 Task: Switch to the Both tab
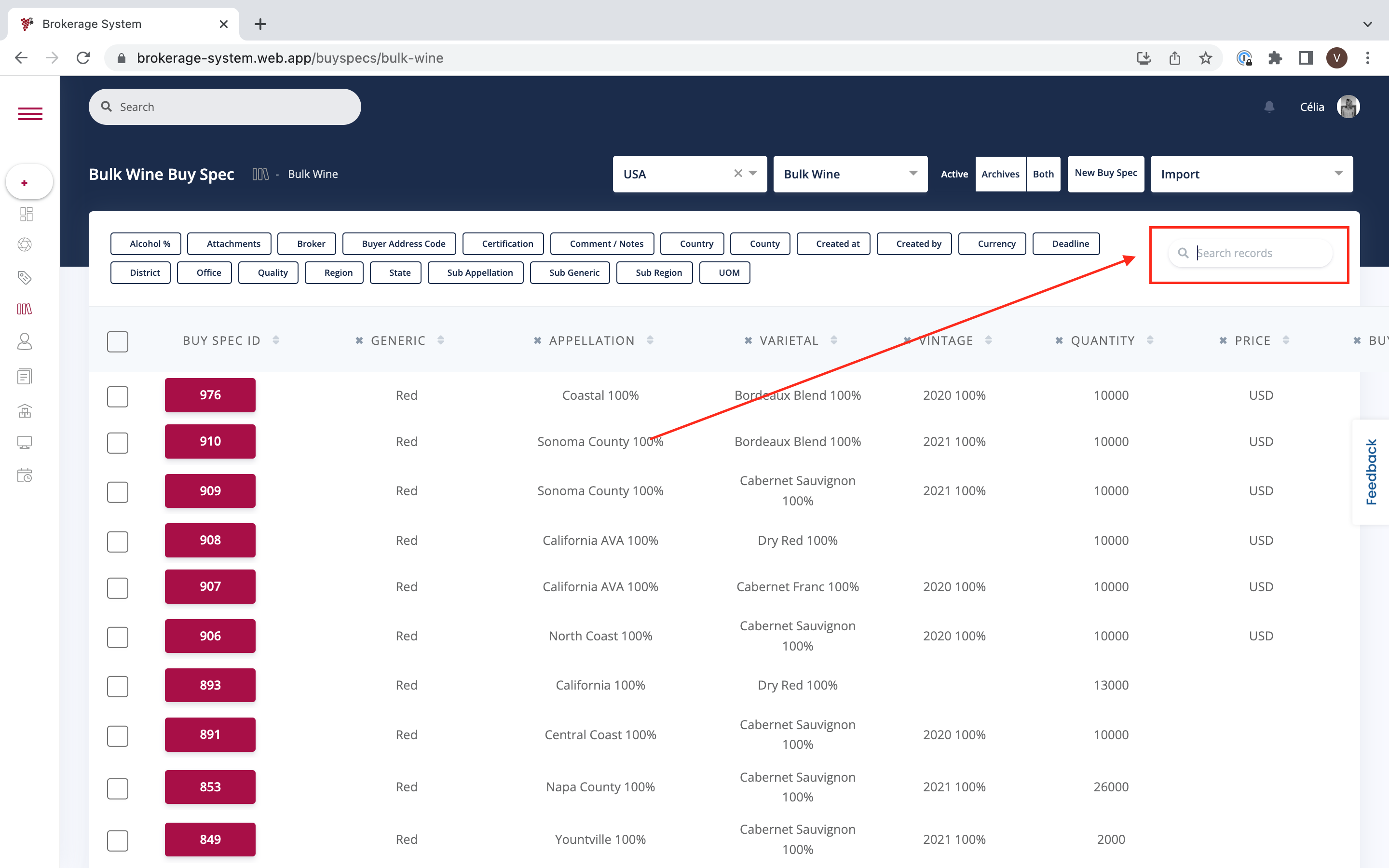click(1043, 174)
